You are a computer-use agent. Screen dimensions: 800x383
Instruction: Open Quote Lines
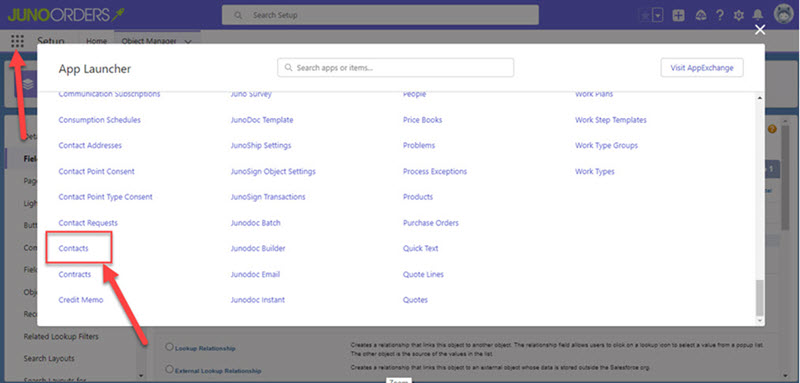coord(423,274)
